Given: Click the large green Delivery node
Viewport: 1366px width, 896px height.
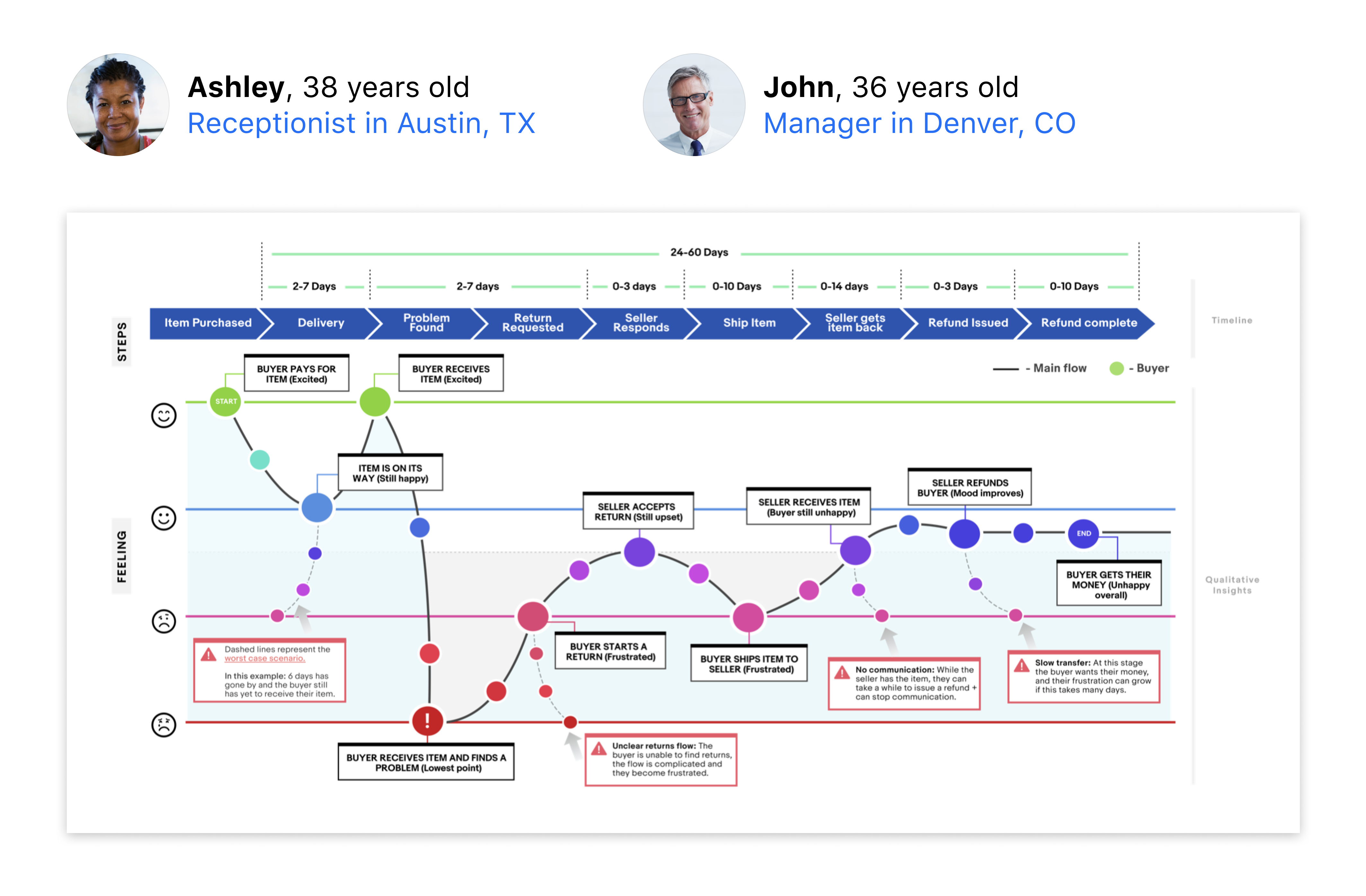Looking at the screenshot, I should [x=375, y=401].
